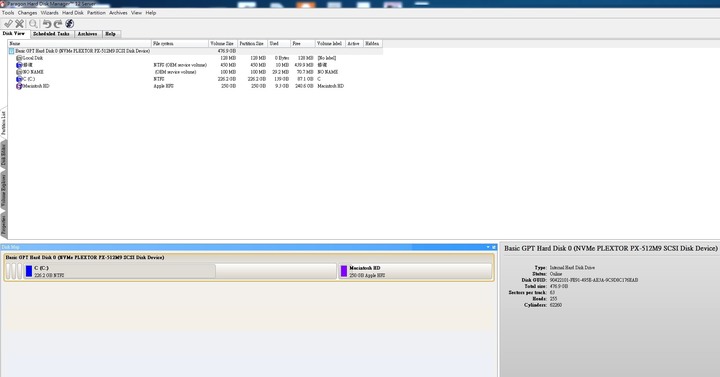The image size is (720, 377).
Task: Click the 87.1 GB free space cell
Action: tap(305, 79)
